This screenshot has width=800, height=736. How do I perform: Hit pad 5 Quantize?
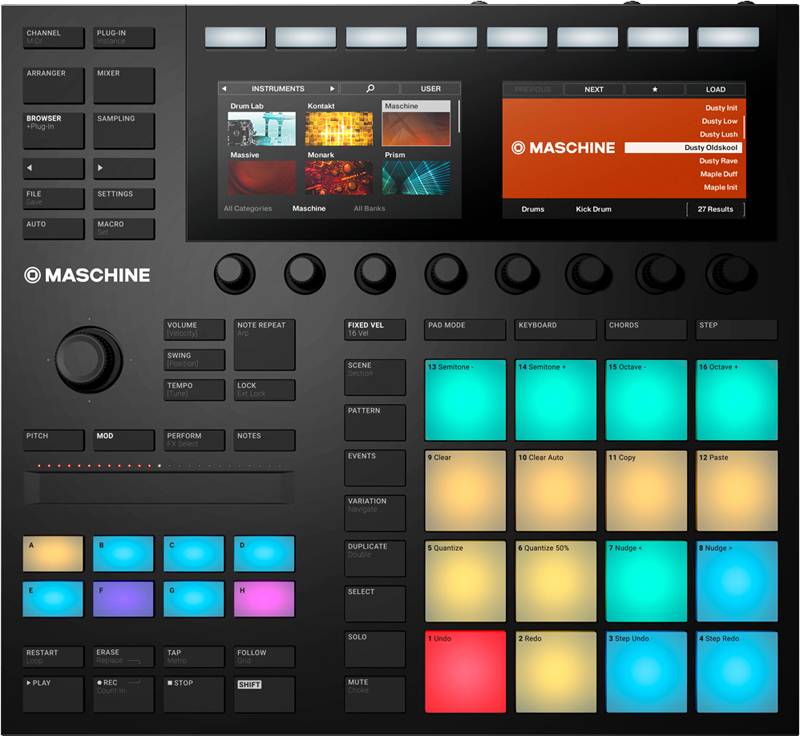[465, 581]
